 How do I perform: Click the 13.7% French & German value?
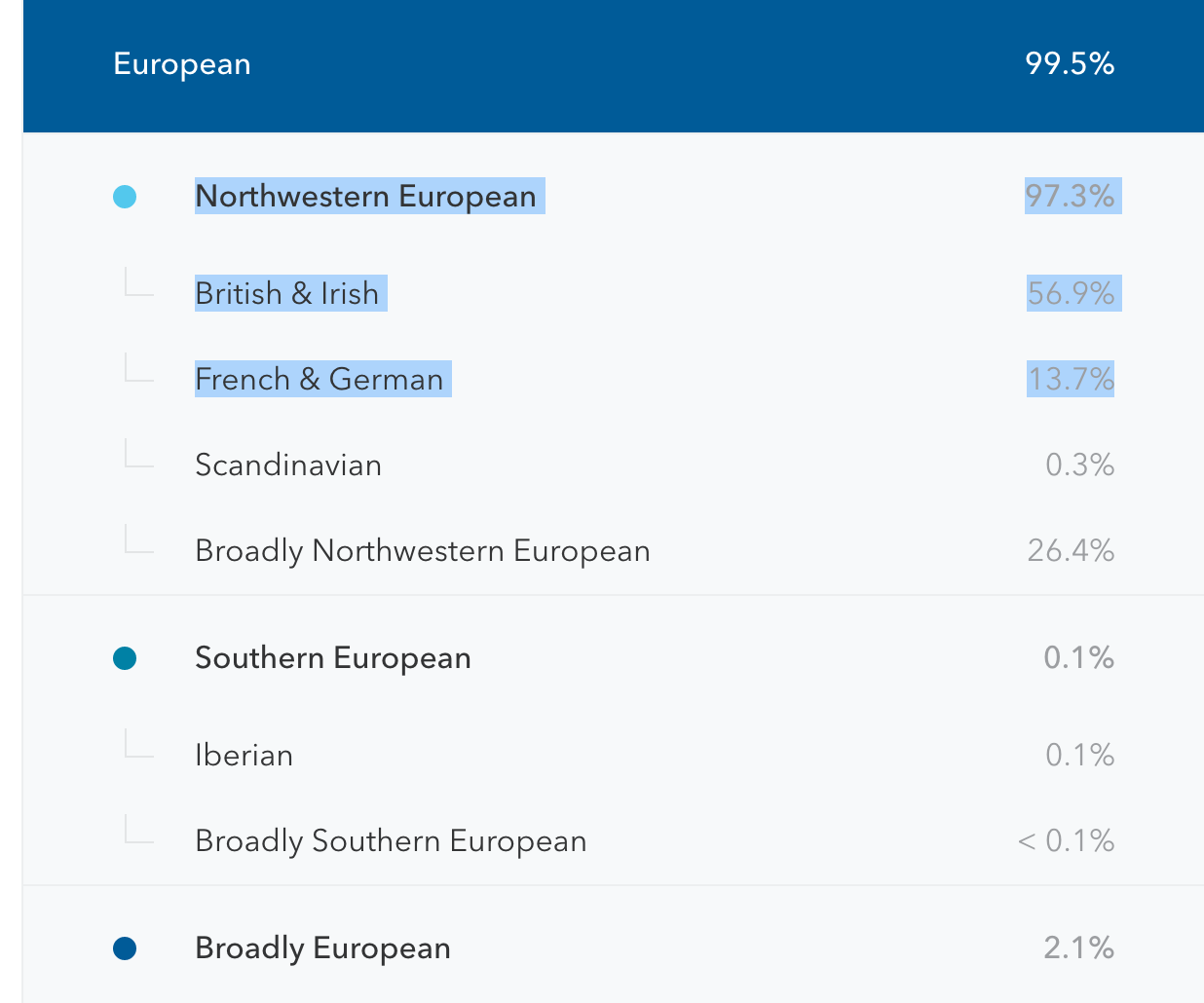coord(1071,379)
